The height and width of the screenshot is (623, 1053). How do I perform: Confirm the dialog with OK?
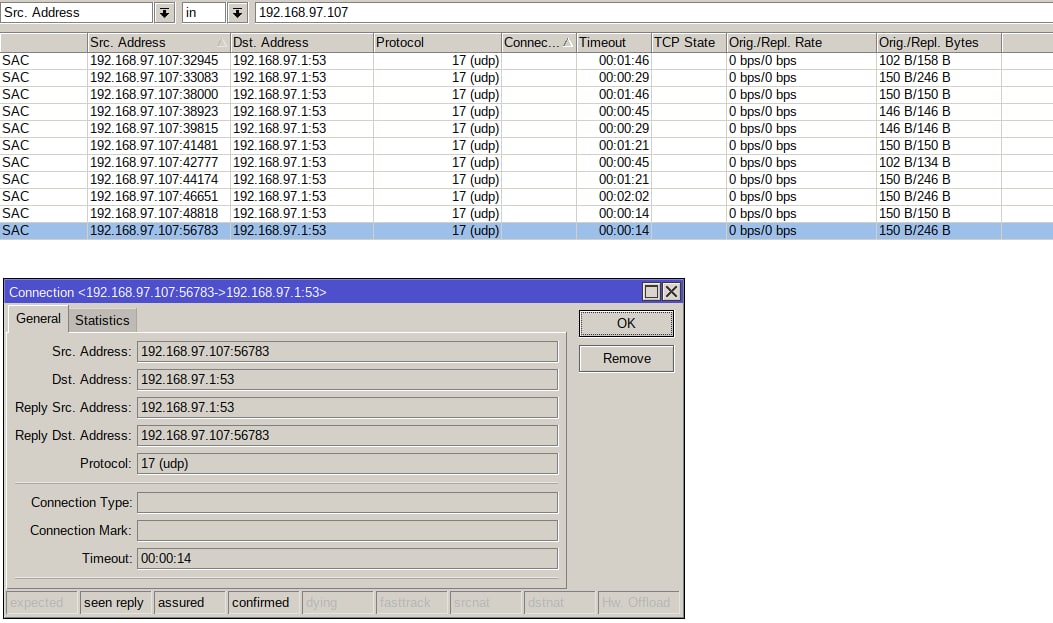click(x=626, y=324)
